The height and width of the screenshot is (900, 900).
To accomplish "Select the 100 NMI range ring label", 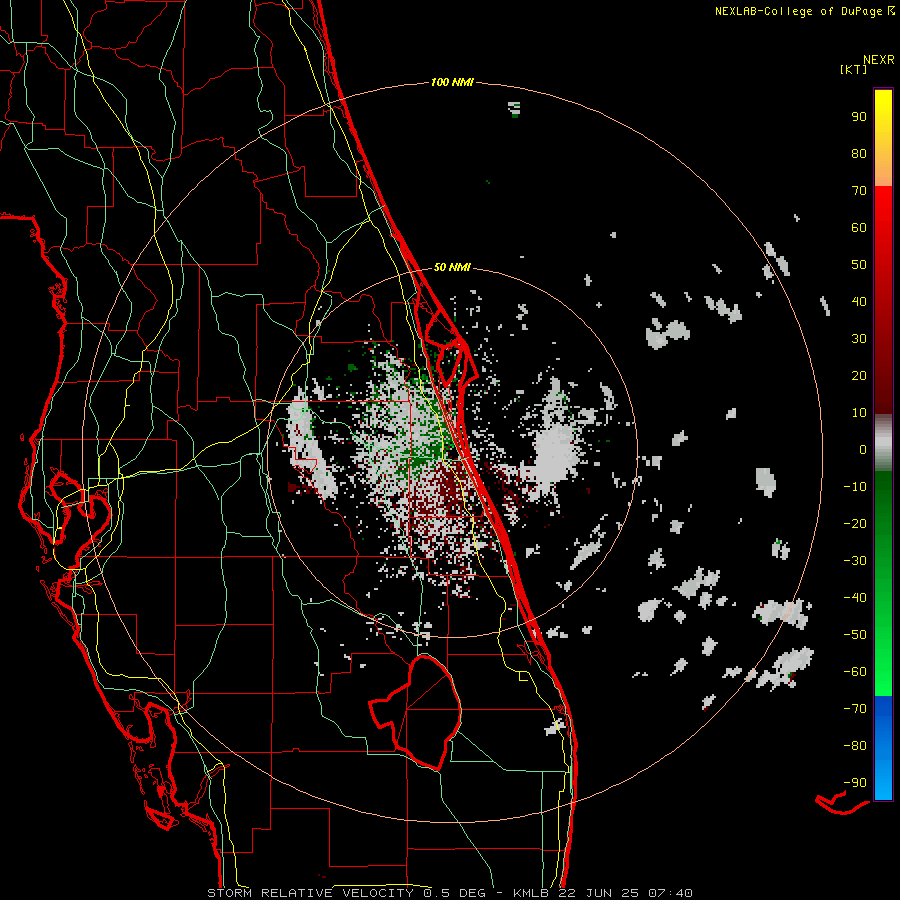I will (452, 82).
